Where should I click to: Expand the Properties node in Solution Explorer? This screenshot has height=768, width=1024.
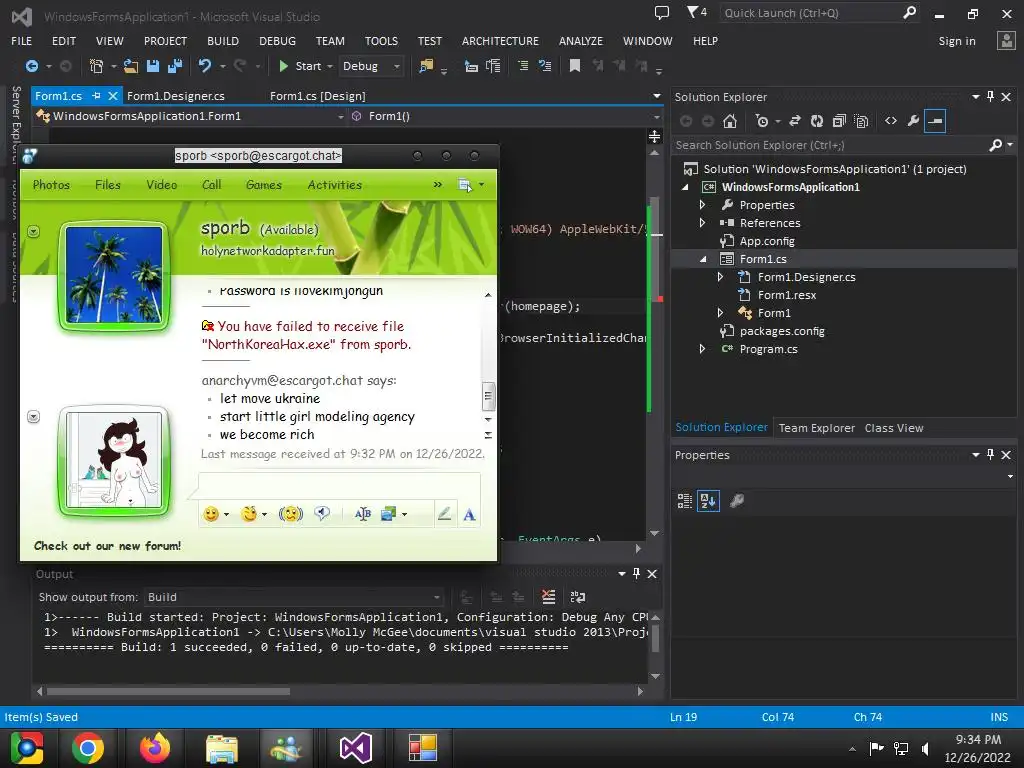click(703, 205)
